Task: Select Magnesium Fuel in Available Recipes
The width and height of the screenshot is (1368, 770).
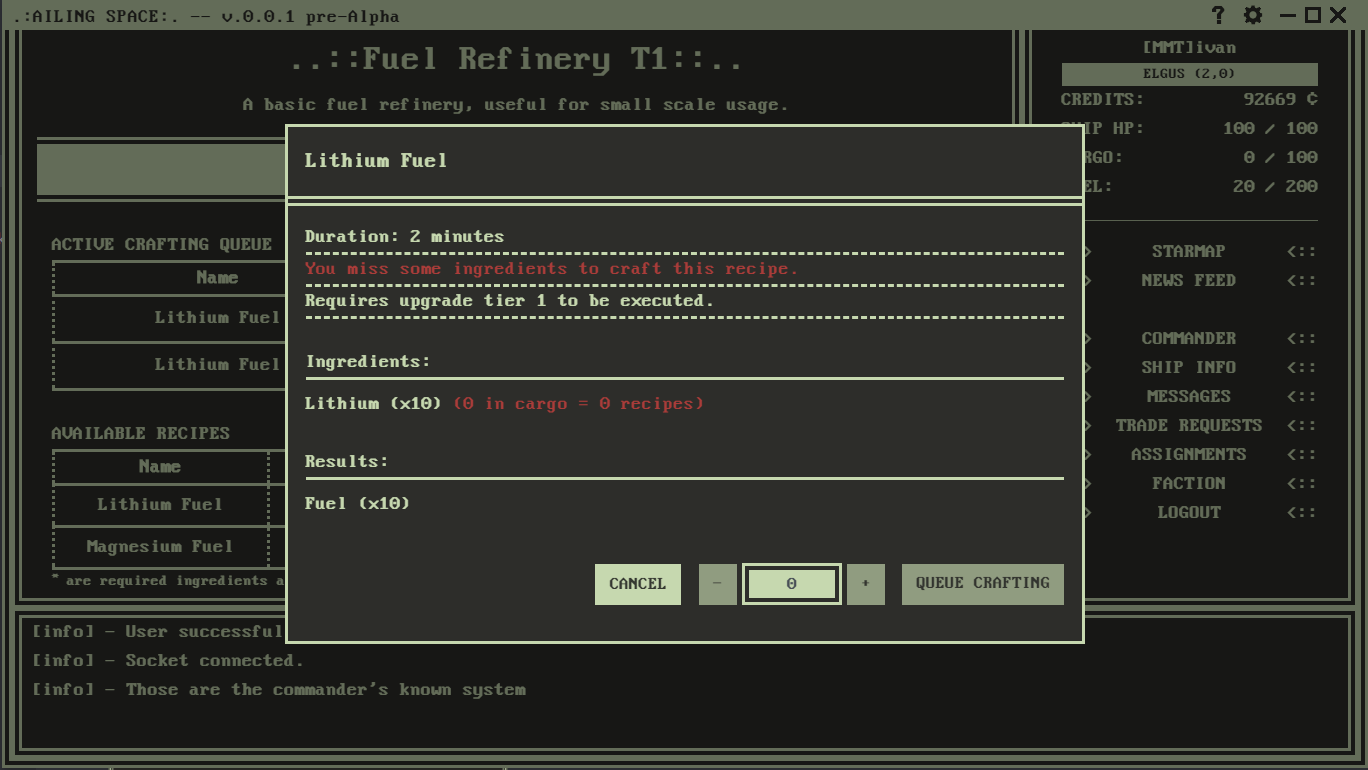Action: [x=160, y=546]
